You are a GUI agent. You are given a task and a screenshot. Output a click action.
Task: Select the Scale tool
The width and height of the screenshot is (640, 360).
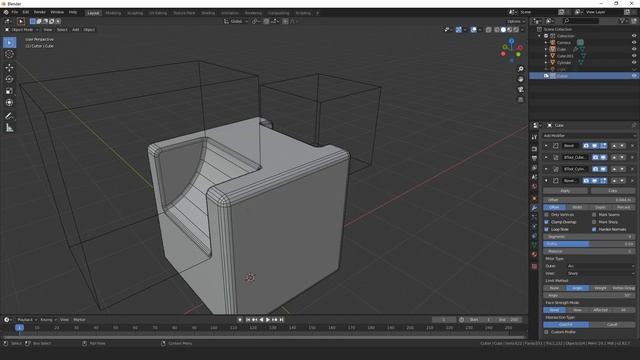pyautogui.click(x=9, y=91)
